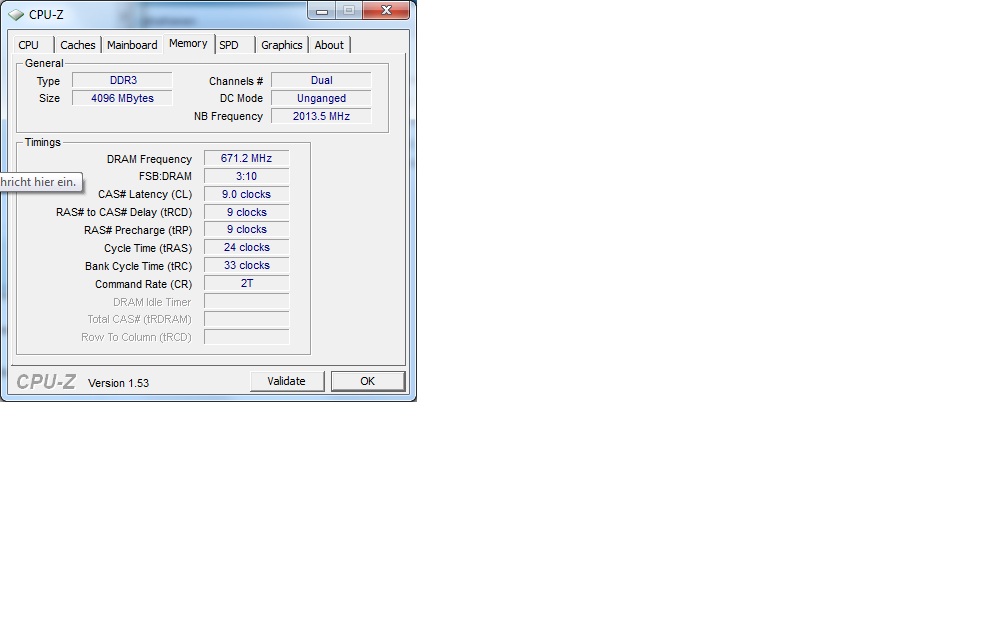Open the Mainboard tab
Image resolution: width=1008 pixels, height=630 pixels.
coord(132,45)
